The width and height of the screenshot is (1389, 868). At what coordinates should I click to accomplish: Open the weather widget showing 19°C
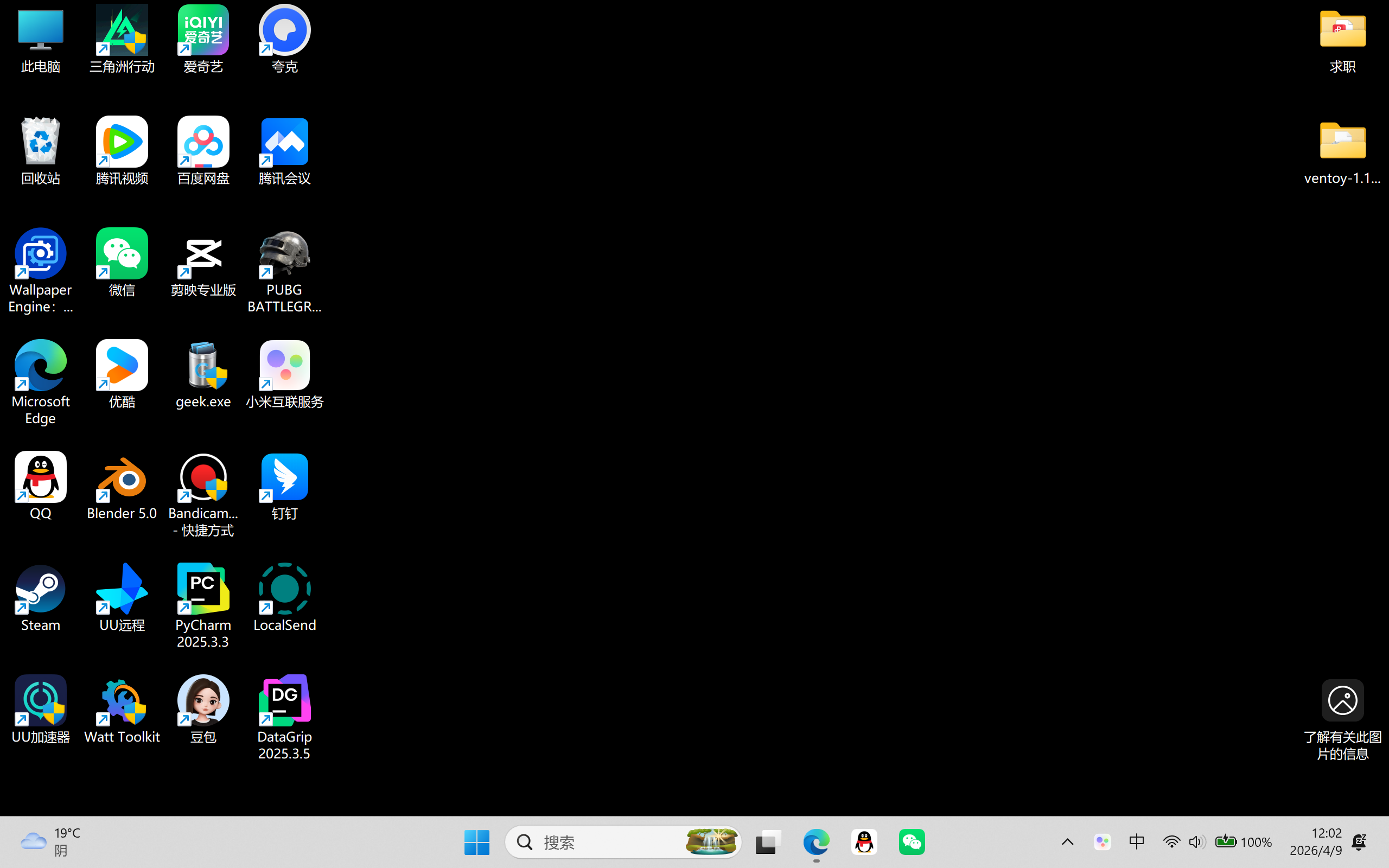click(52, 842)
